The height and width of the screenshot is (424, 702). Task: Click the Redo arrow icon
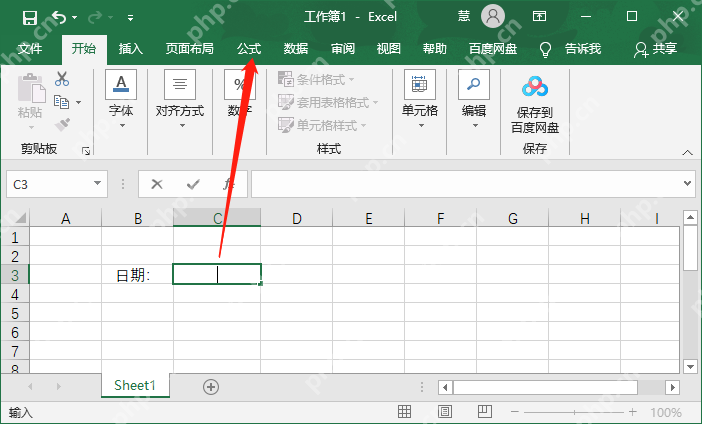coord(94,17)
